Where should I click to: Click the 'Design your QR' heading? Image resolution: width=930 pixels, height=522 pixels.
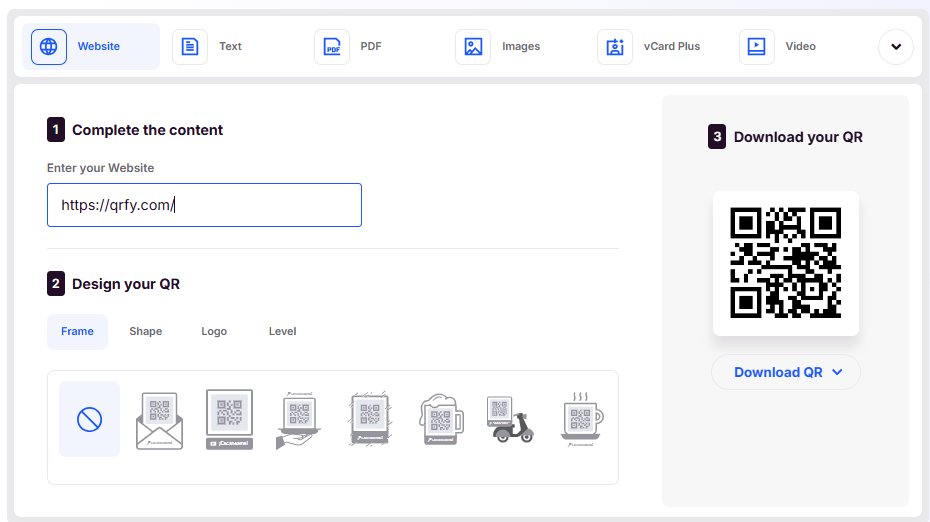coord(126,284)
